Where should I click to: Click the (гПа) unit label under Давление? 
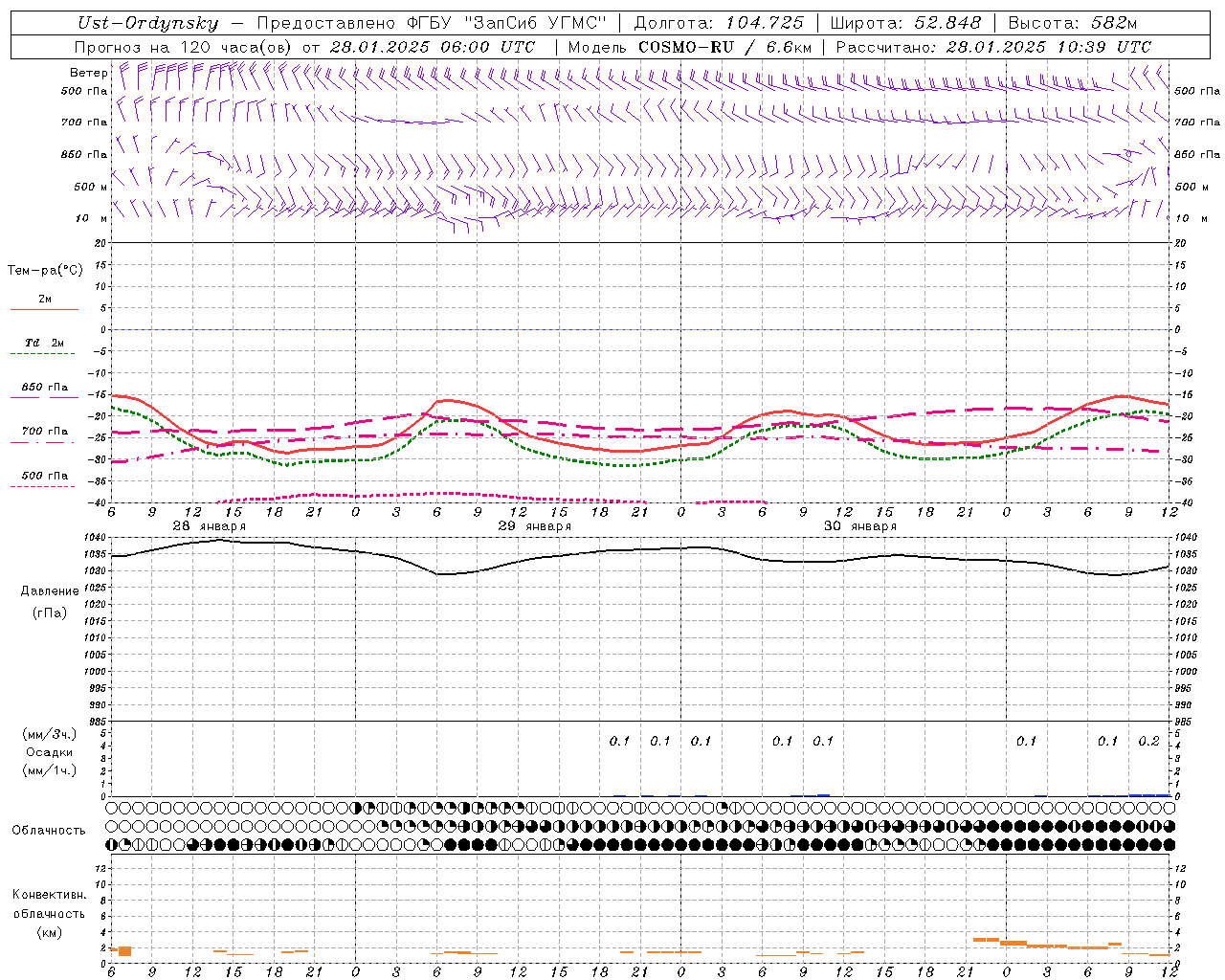(x=49, y=612)
